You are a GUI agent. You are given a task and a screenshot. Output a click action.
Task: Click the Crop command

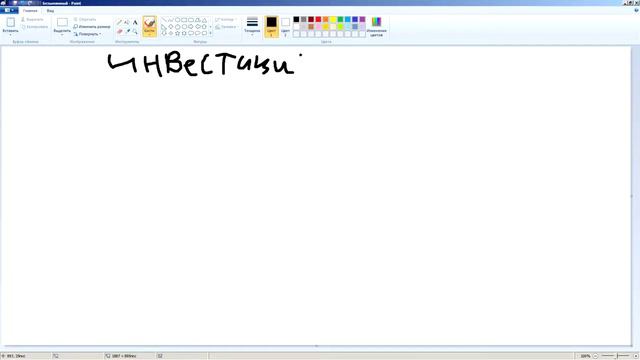(85, 19)
